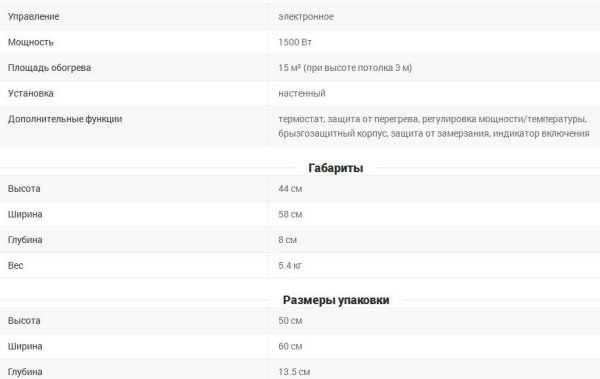Select the 44 см height value

point(290,188)
